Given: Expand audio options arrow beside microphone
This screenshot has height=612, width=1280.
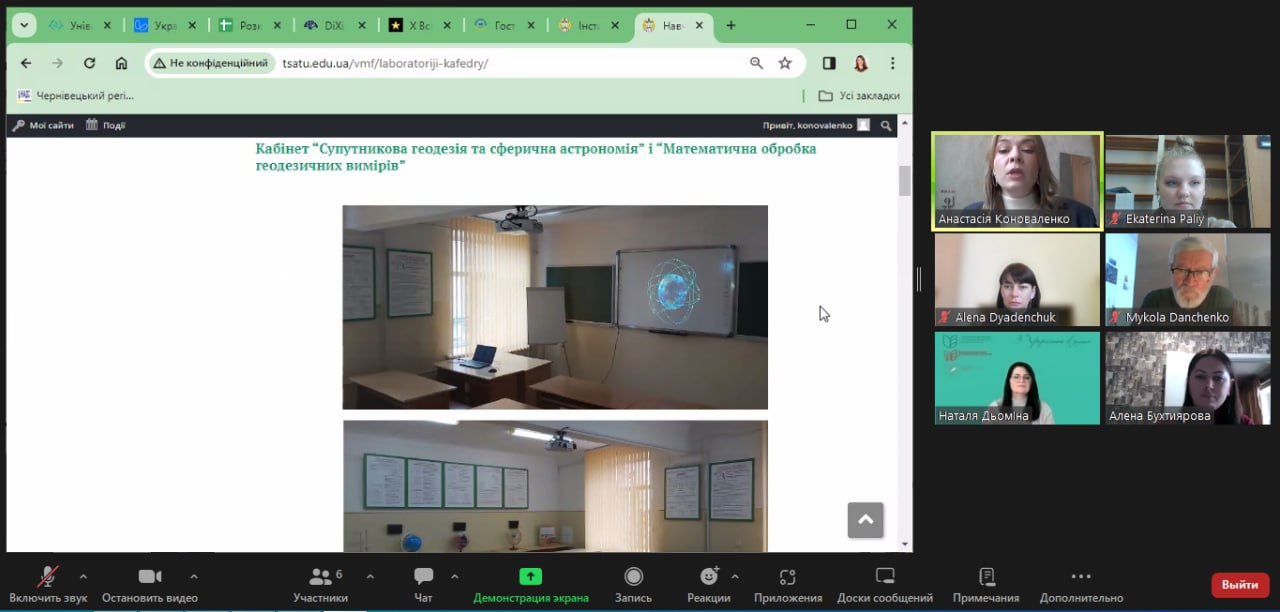Looking at the screenshot, I should coord(83,576).
